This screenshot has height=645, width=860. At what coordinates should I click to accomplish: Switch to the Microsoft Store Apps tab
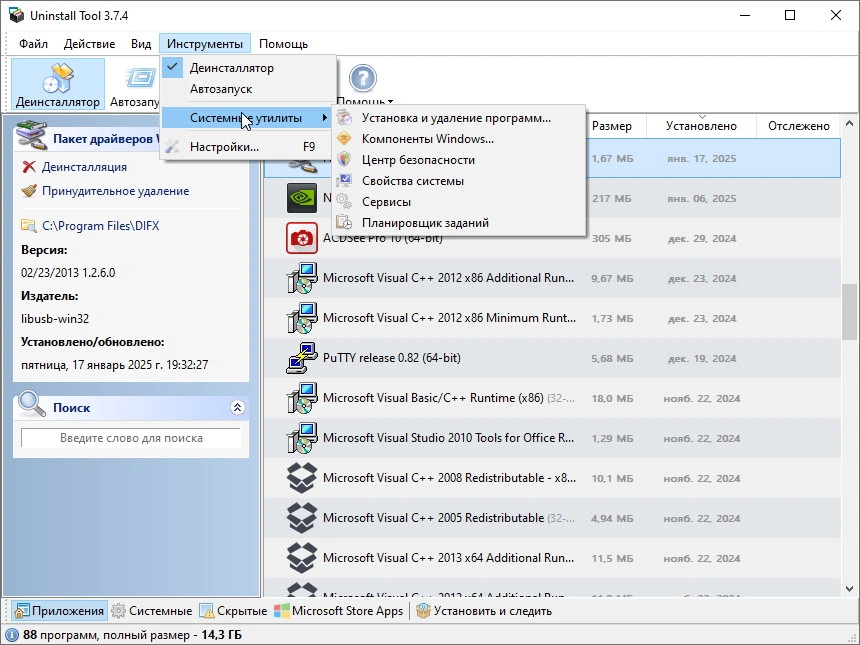click(x=339, y=611)
